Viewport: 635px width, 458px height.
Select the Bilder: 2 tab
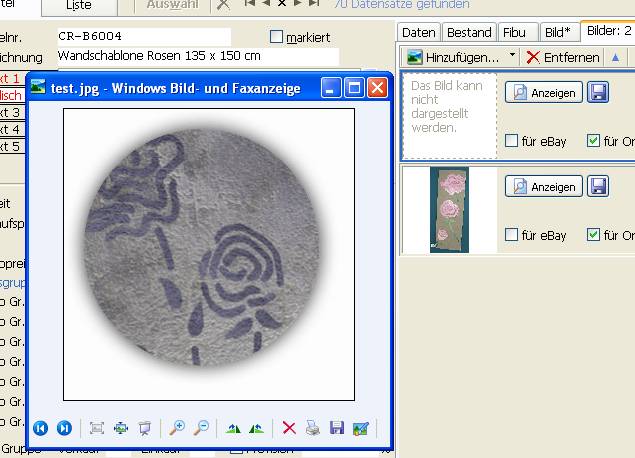[609, 31]
